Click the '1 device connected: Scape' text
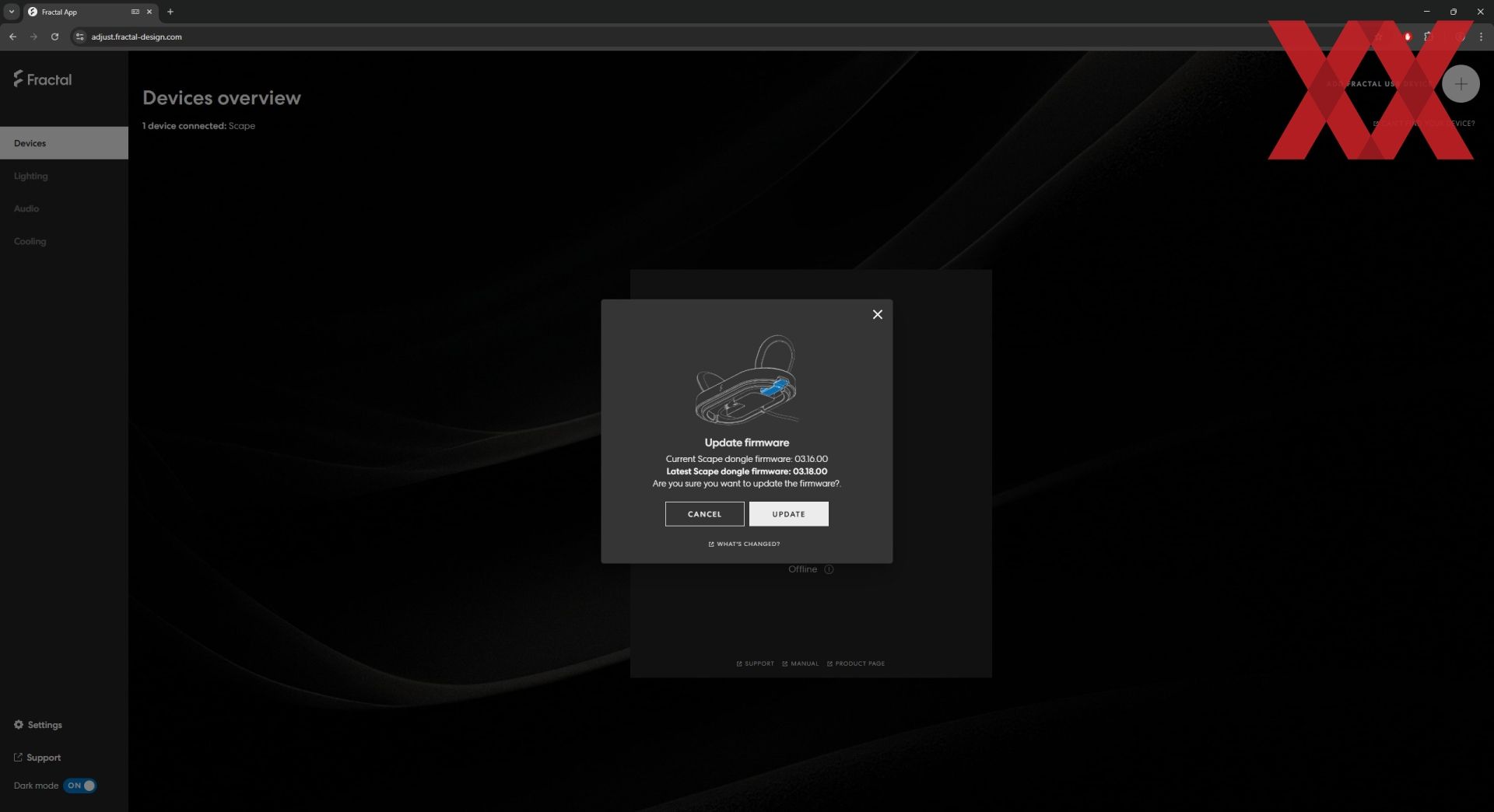1494x812 pixels. [198, 126]
